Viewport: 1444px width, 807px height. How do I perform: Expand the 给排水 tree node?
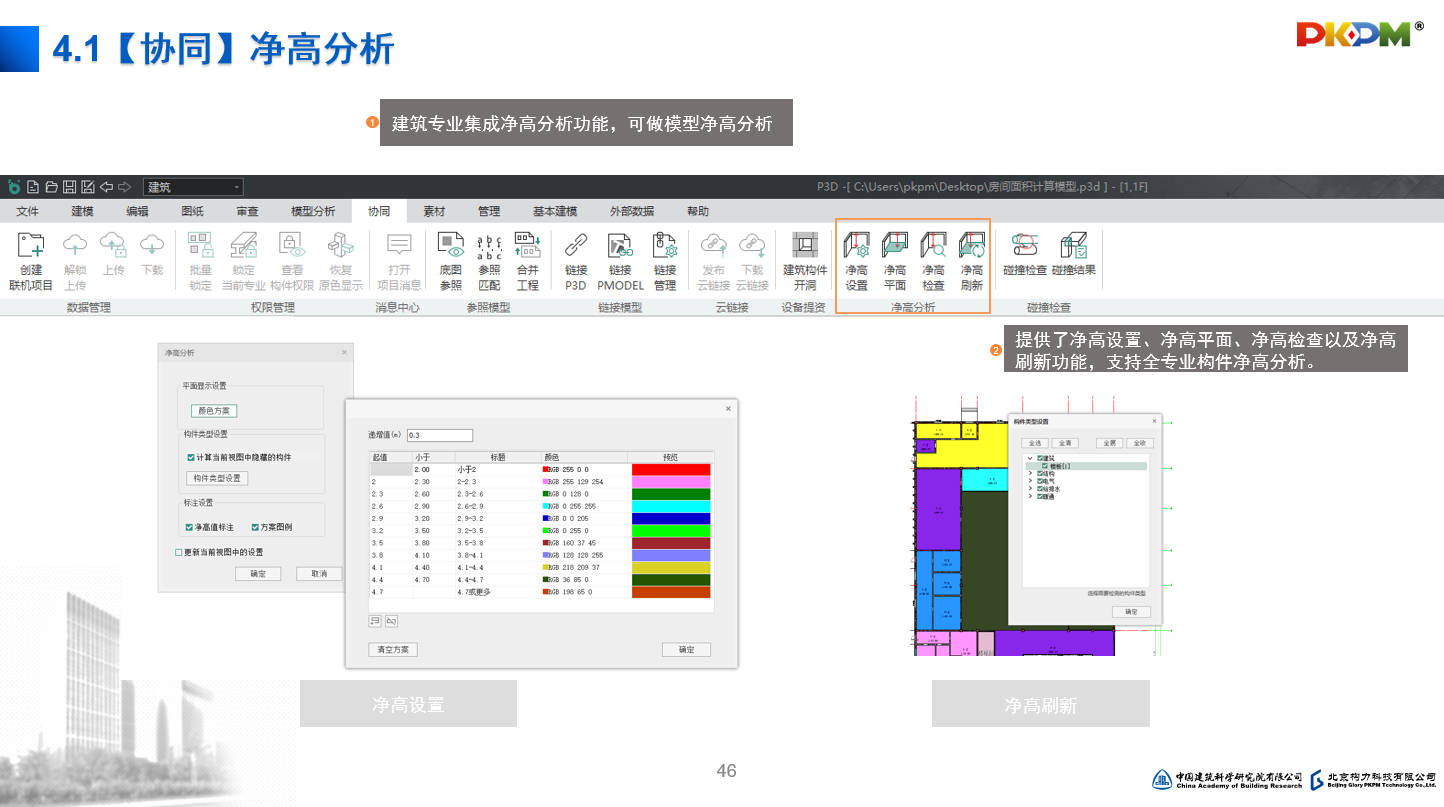1030,489
